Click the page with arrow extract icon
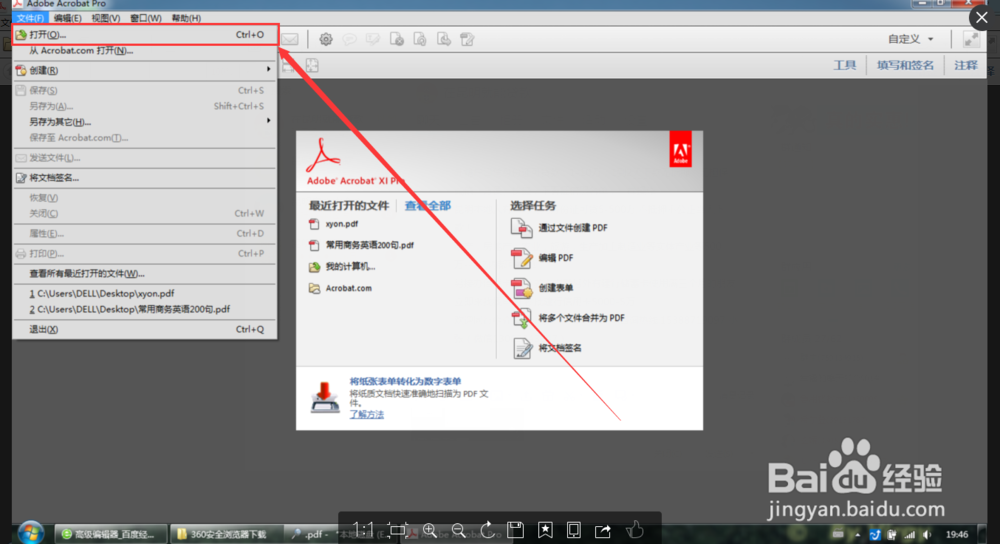 click(444, 40)
